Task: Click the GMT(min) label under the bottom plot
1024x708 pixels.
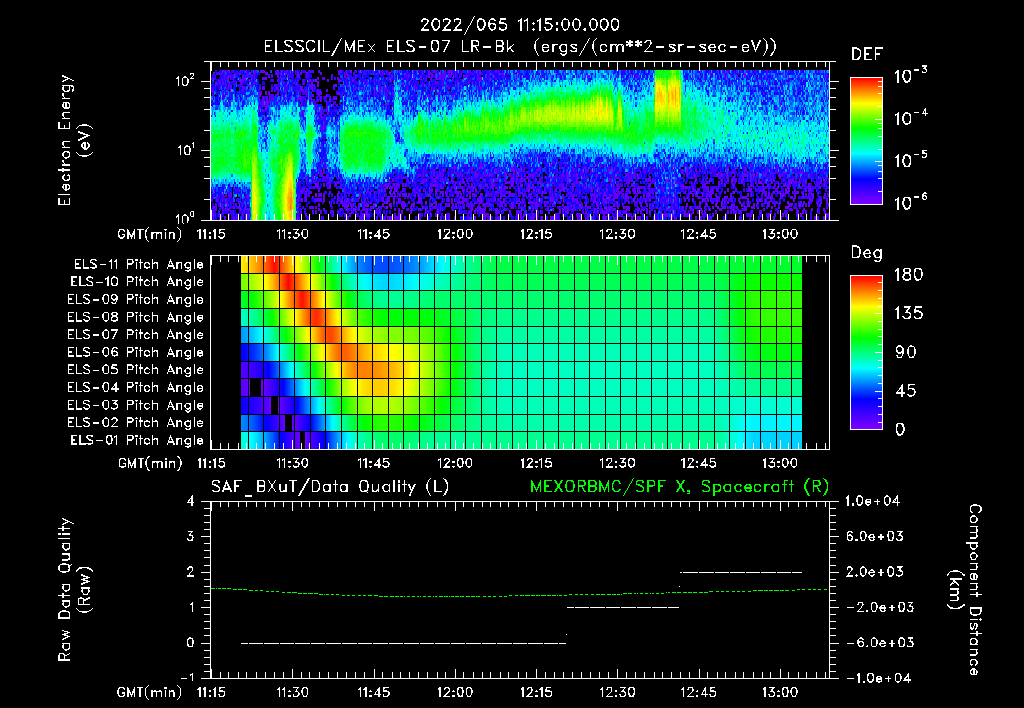Action: coord(150,692)
